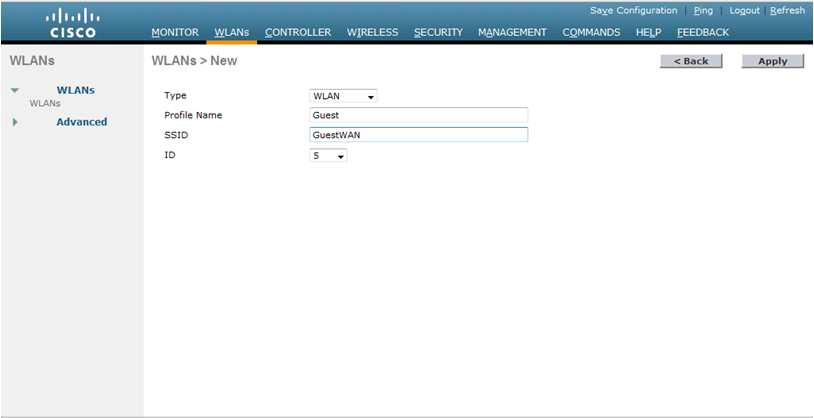Screen dimensions: 814x418
Task: Open the MONITOR menu tab
Action: tap(175, 32)
